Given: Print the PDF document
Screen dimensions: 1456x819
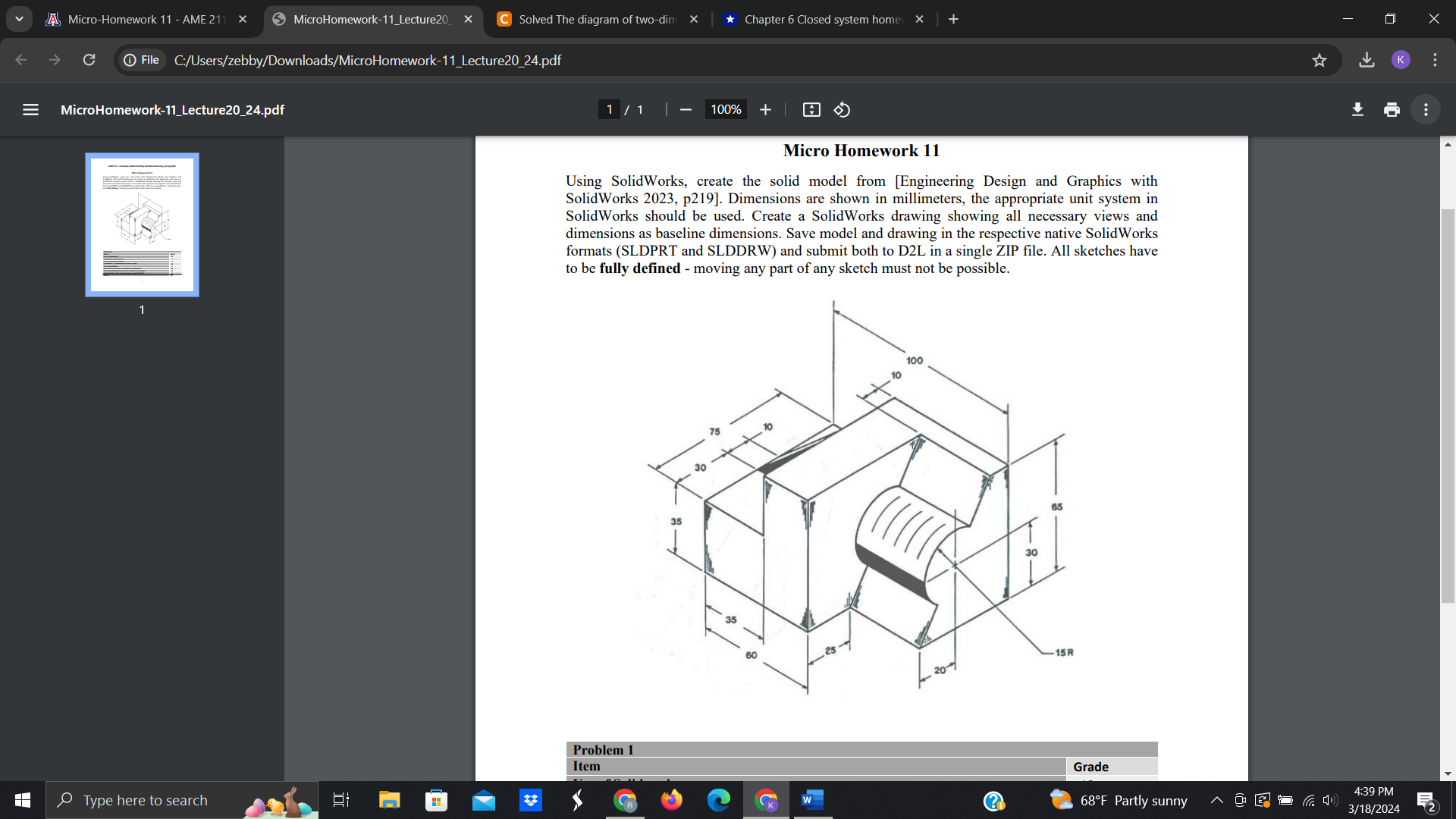Looking at the screenshot, I should [1392, 110].
